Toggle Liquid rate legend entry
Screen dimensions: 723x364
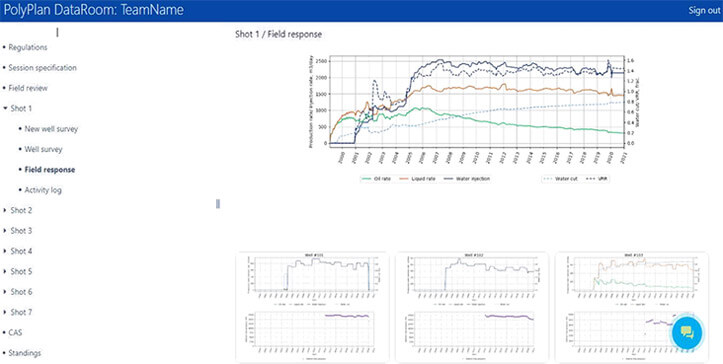418,179
